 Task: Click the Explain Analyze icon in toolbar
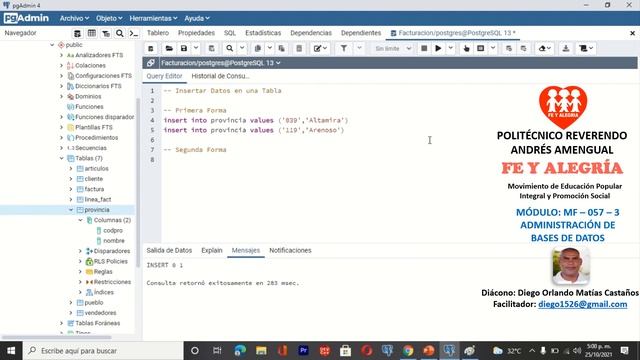pyautogui.click(x=481, y=49)
